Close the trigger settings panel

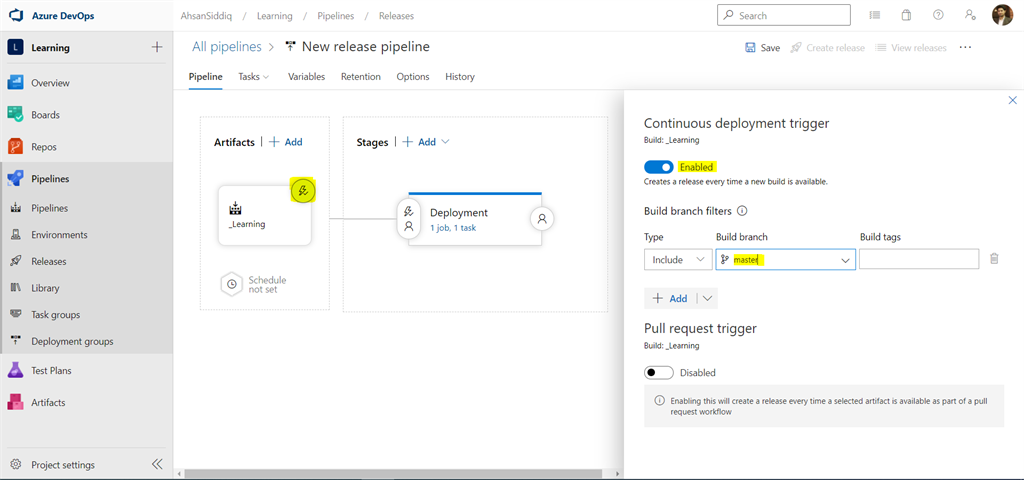1012,101
